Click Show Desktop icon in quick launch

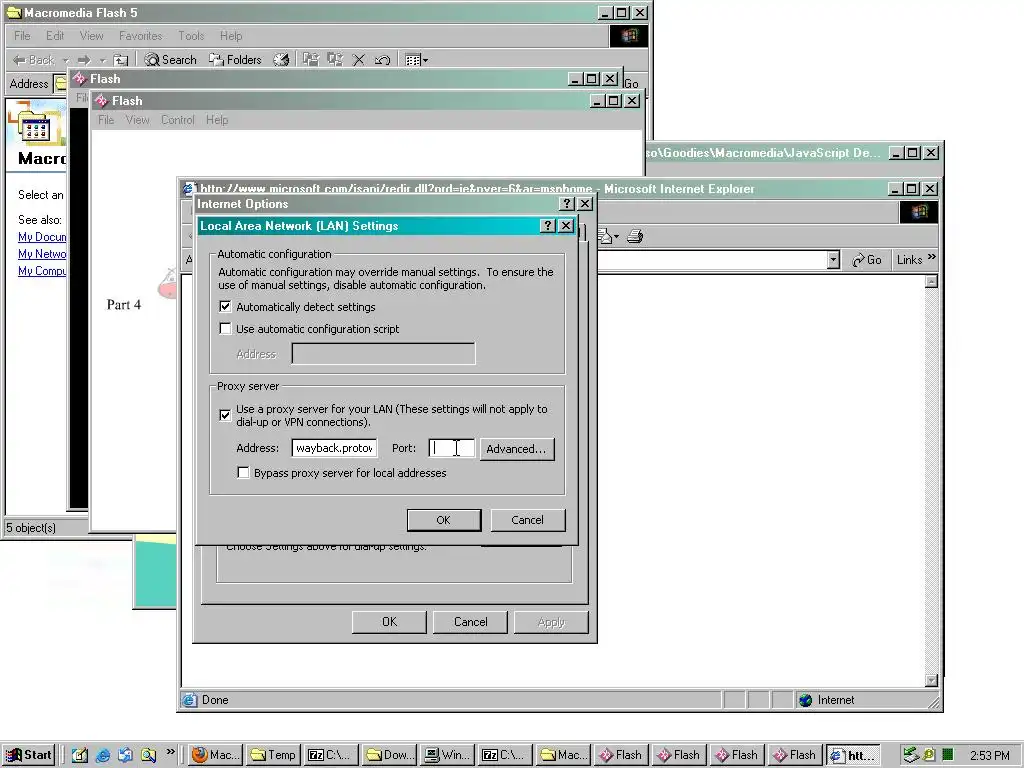[80, 755]
